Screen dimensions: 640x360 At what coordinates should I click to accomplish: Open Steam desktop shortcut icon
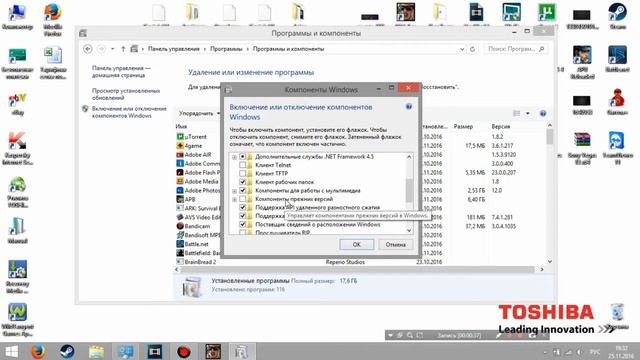[617, 16]
